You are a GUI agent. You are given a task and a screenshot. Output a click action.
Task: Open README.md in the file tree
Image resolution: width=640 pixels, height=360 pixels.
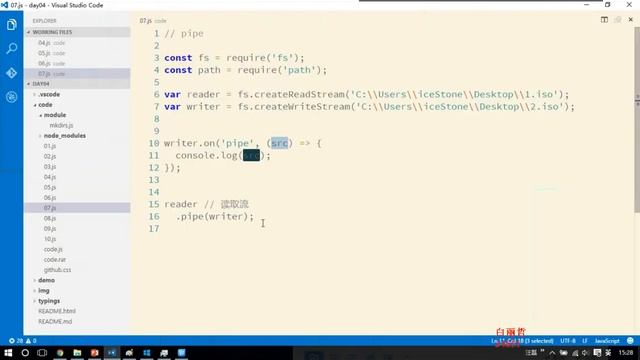(77, 322)
